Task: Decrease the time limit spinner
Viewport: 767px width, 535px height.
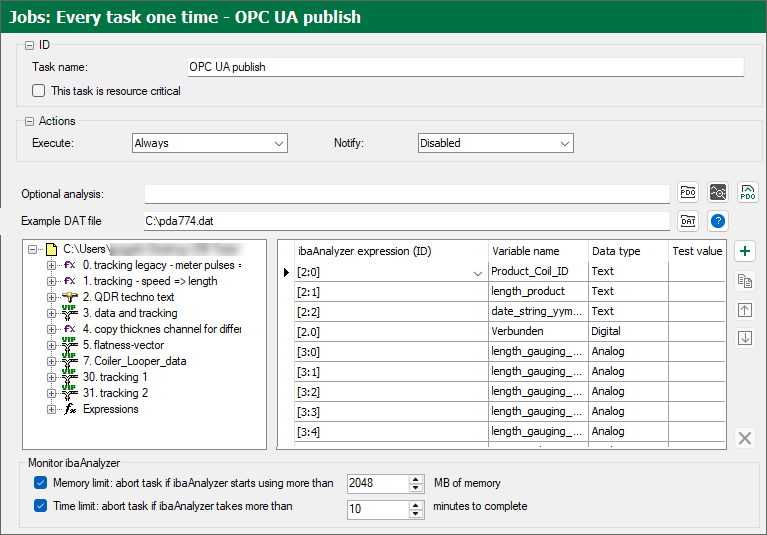Action: (x=415, y=514)
